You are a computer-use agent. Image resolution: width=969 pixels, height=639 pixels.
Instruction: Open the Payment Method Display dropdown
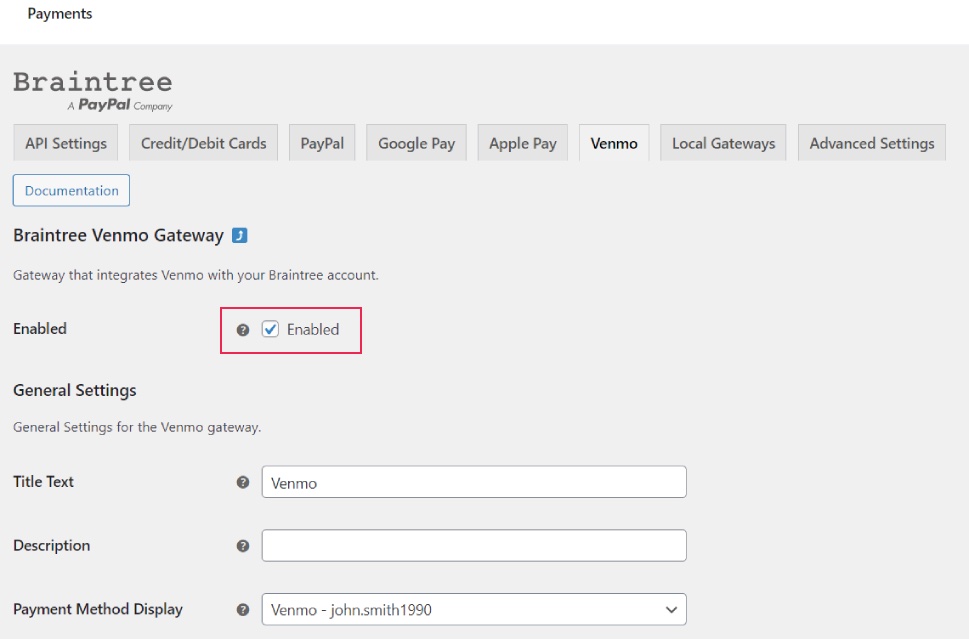tap(474, 610)
